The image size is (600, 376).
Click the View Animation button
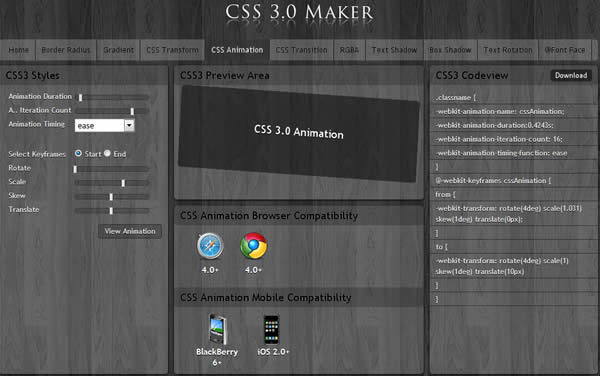pos(130,231)
